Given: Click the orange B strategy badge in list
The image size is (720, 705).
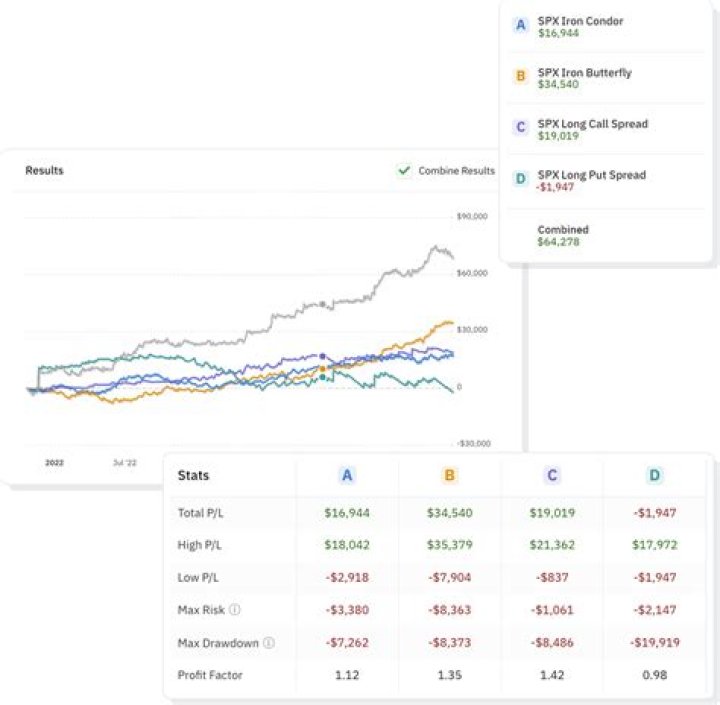Looking at the screenshot, I should (520, 77).
